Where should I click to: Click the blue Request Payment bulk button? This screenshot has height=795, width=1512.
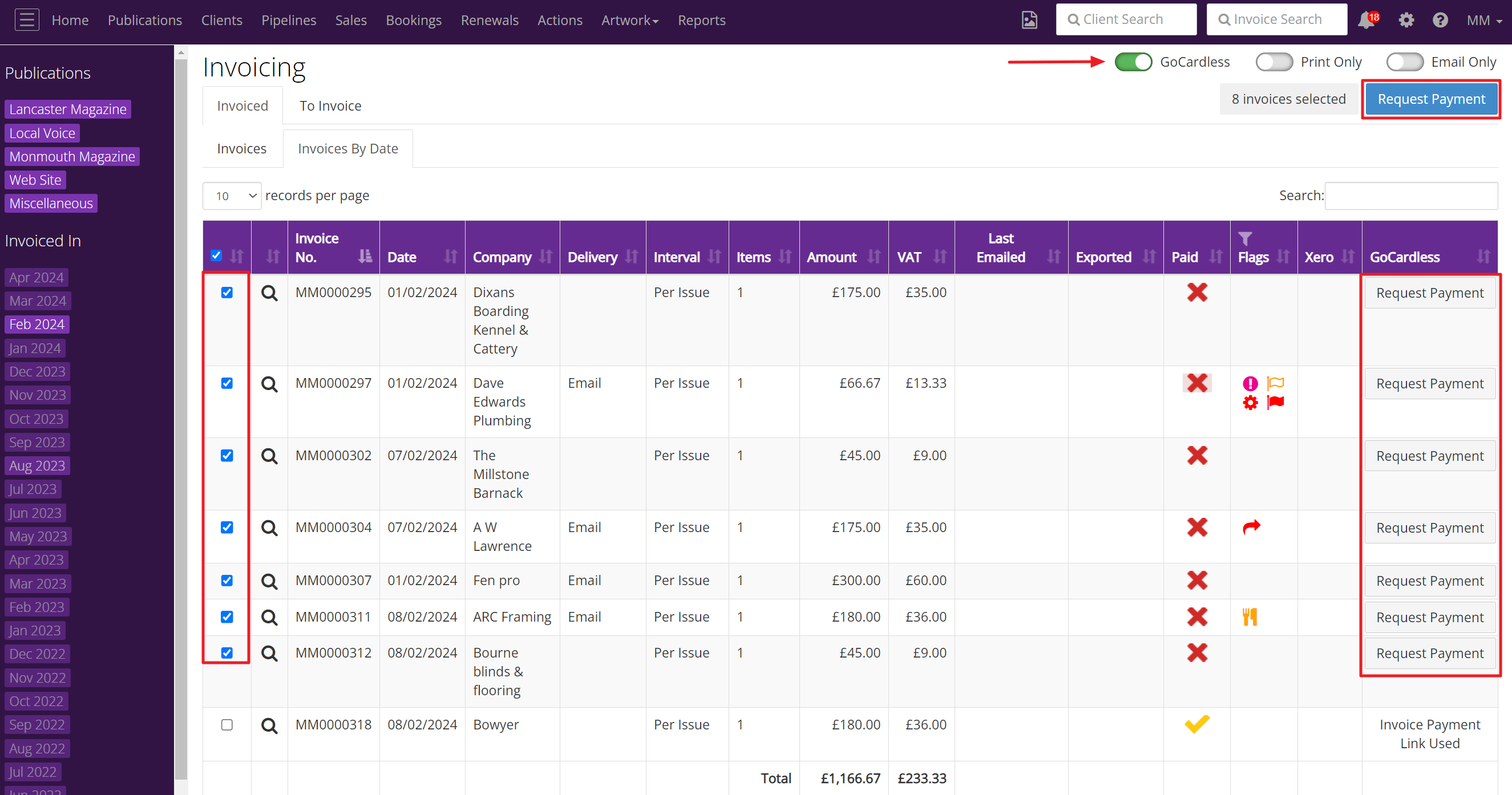point(1431,99)
